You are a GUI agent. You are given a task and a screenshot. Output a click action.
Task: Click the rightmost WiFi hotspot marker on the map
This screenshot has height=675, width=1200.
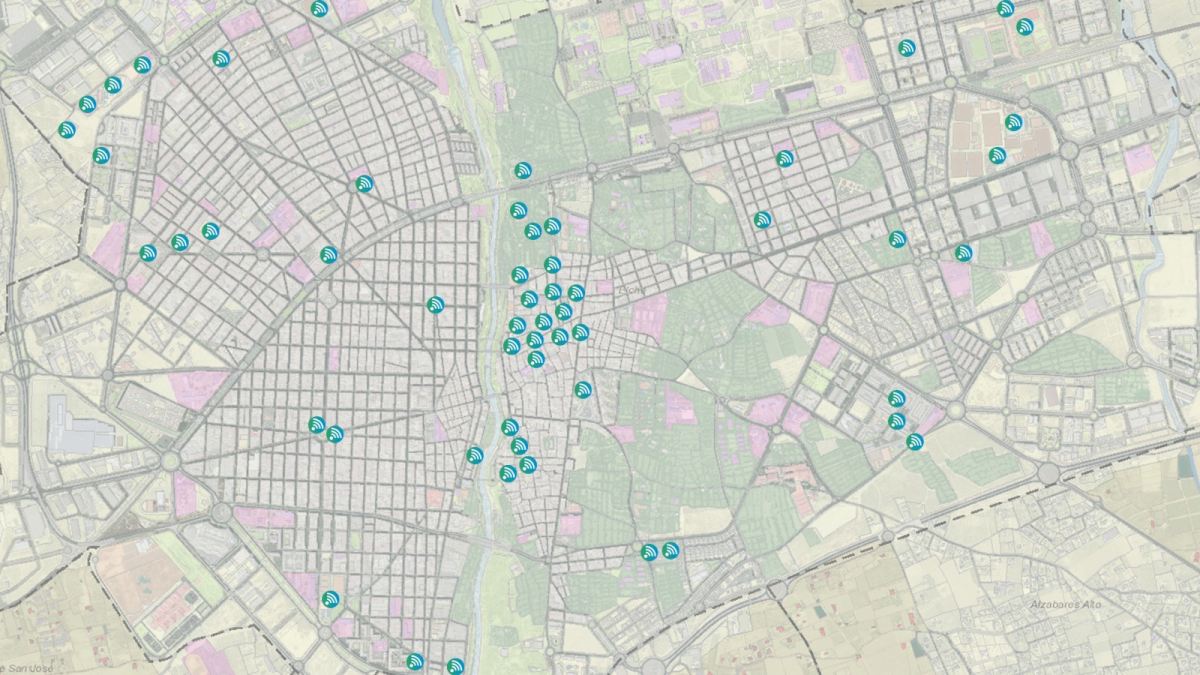tap(1025, 27)
